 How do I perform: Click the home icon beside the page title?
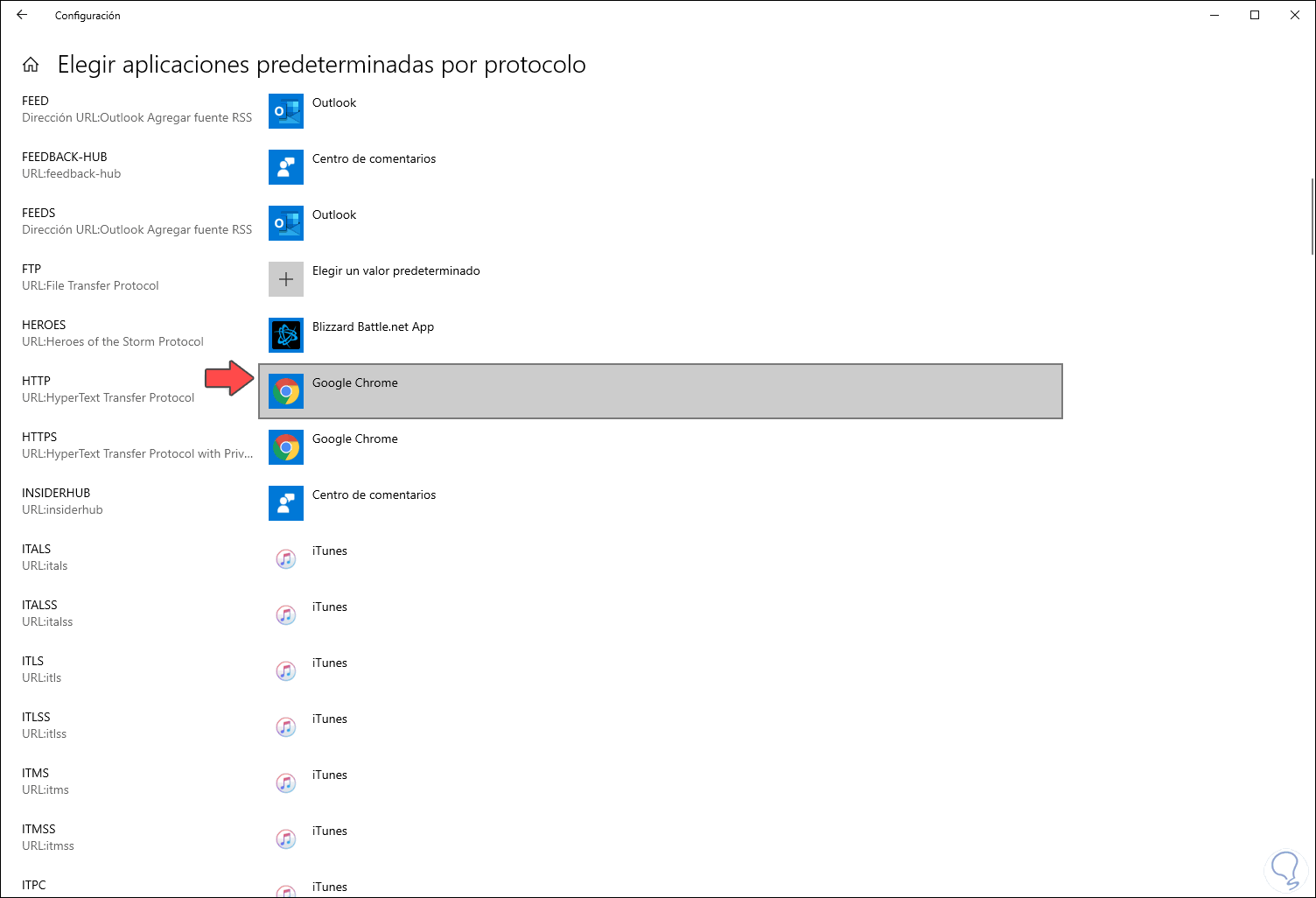pos(31,65)
